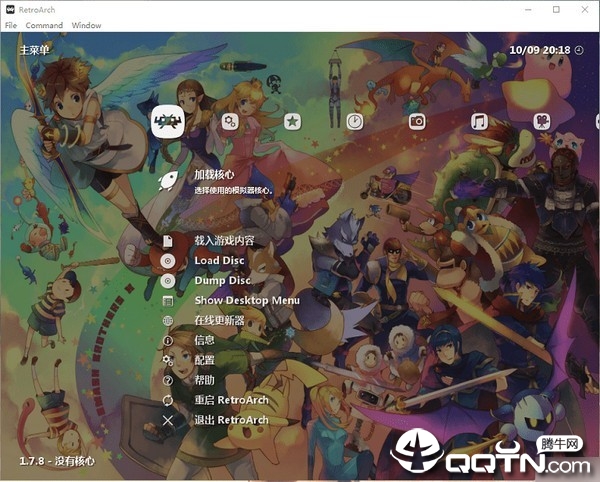
Task: Open the Command menu
Action: (x=44, y=25)
